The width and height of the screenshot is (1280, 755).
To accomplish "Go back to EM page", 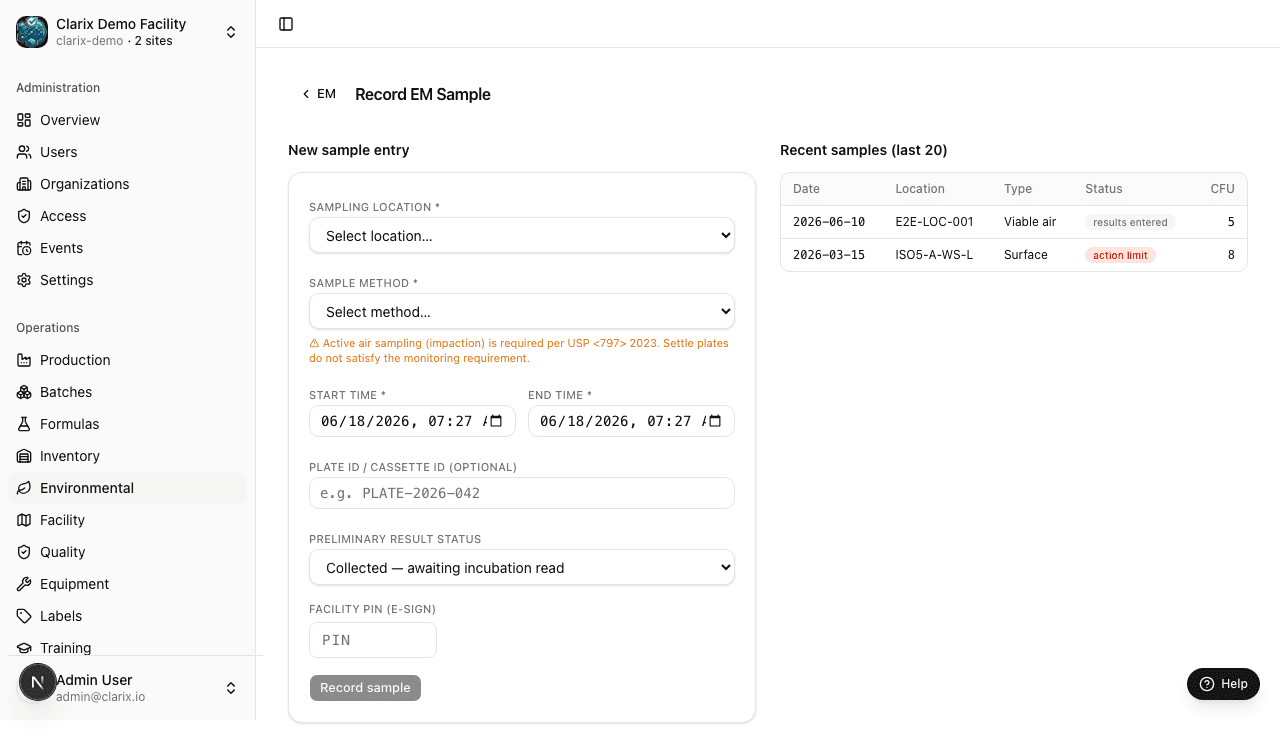I will click(x=319, y=94).
